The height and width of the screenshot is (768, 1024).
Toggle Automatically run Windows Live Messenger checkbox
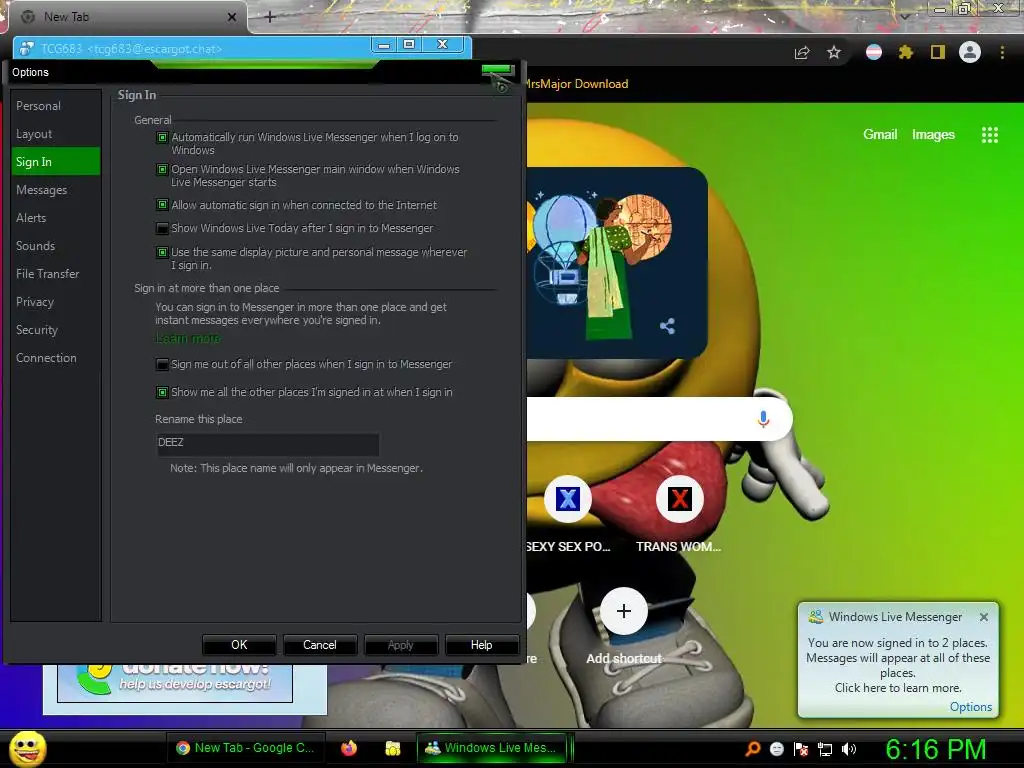click(163, 138)
